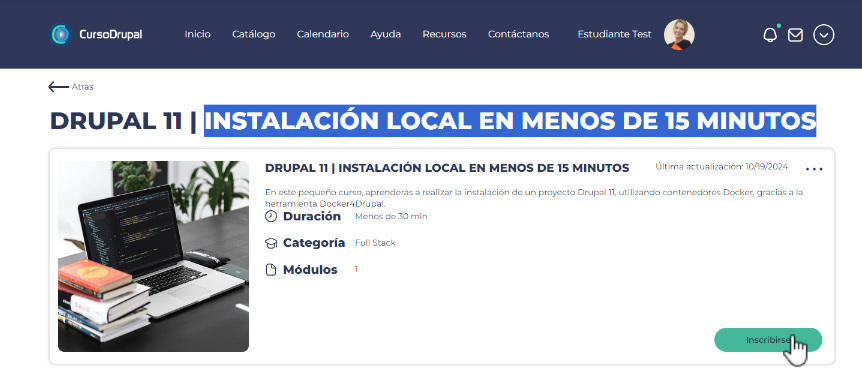Click the Inscribirse button
Viewport: 862px width, 391px height.
pyautogui.click(x=768, y=340)
